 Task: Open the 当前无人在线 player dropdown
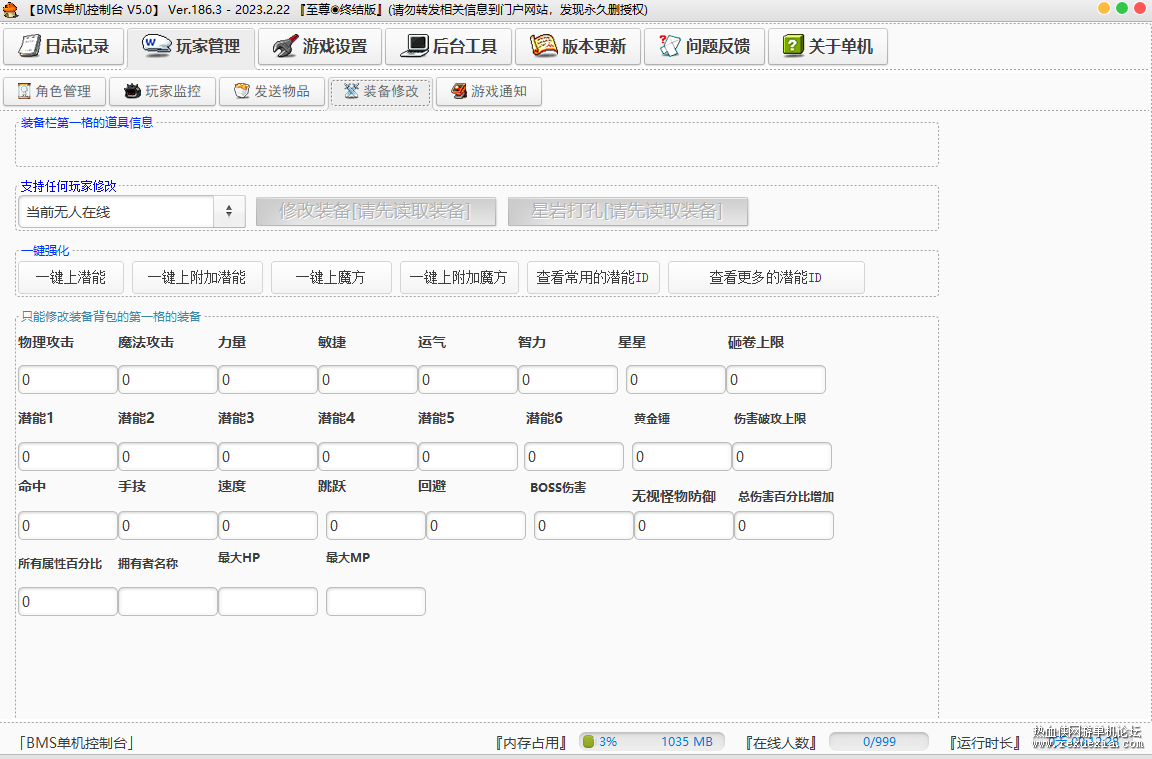point(132,212)
